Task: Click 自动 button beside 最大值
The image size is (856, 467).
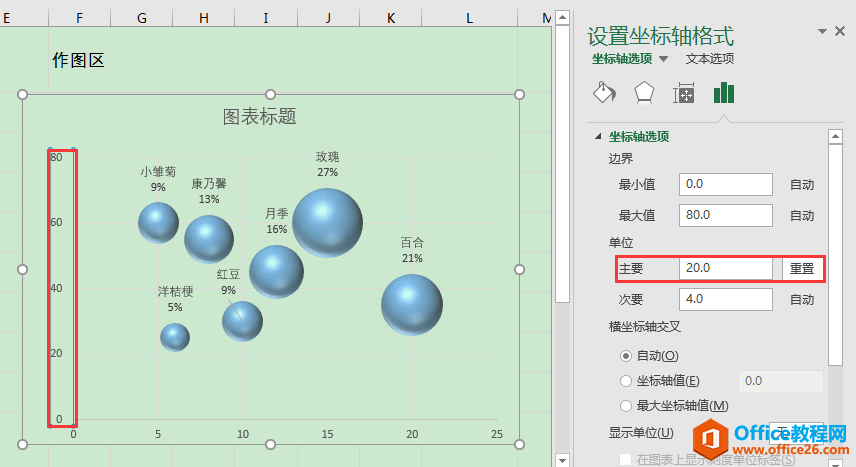Action: 802,216
